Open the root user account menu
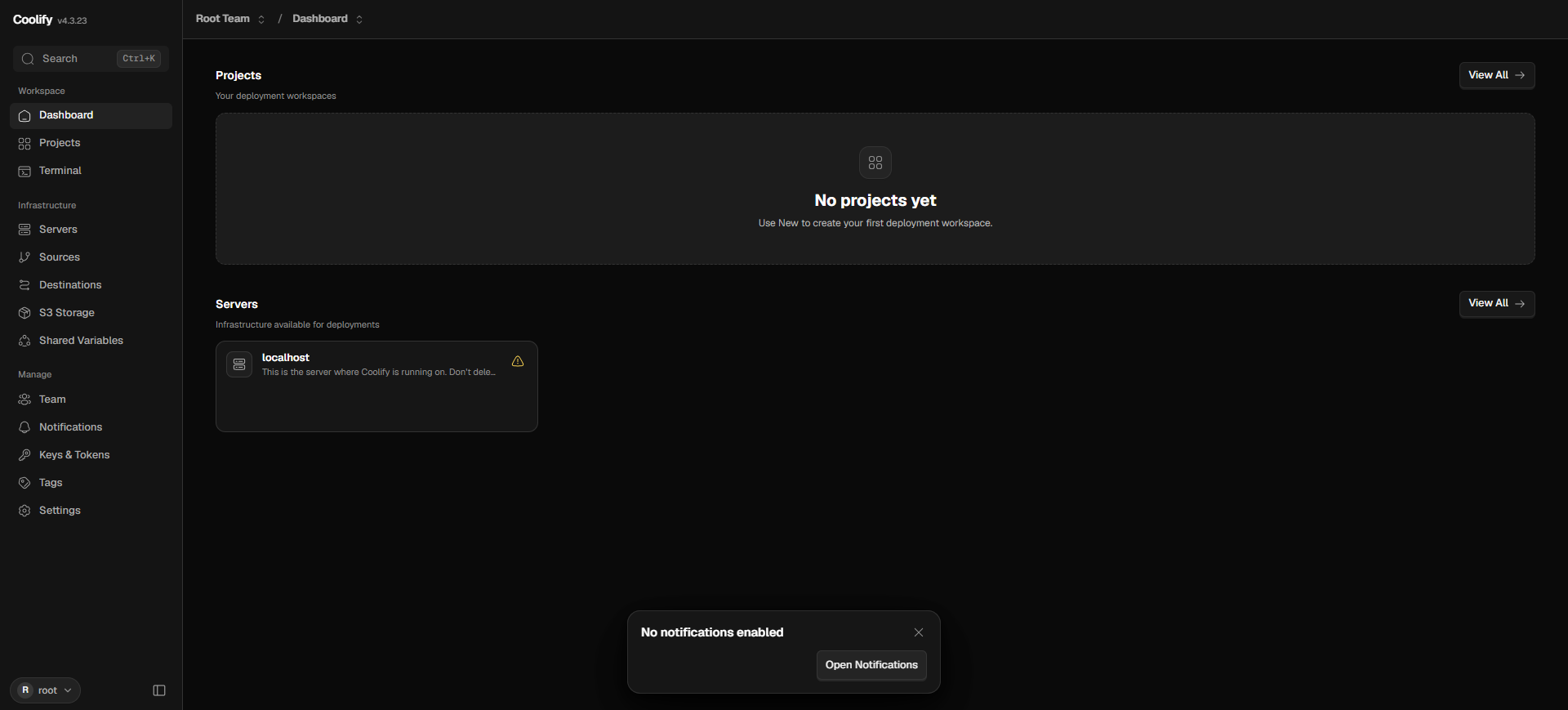The width and height of the screenshot is (1568, 710). (x=45, y=690)
